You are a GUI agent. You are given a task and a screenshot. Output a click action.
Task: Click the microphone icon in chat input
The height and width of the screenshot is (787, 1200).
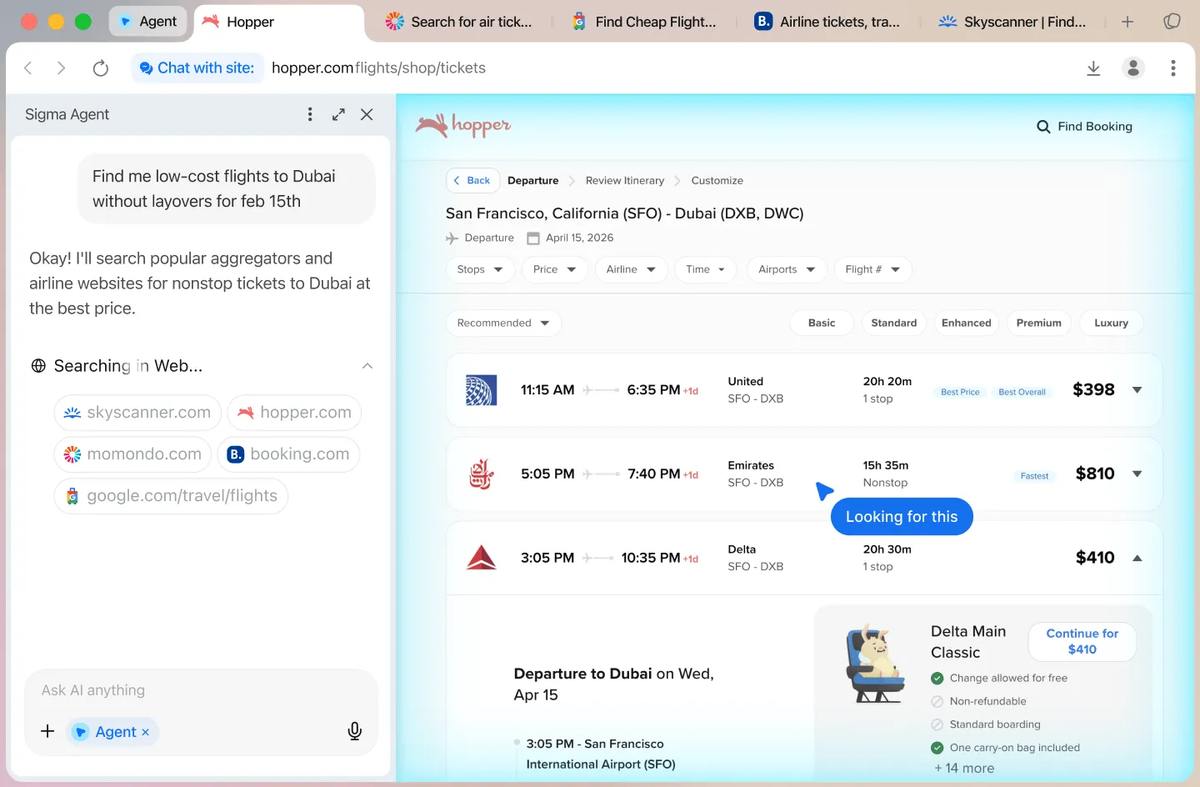(354, 732)
